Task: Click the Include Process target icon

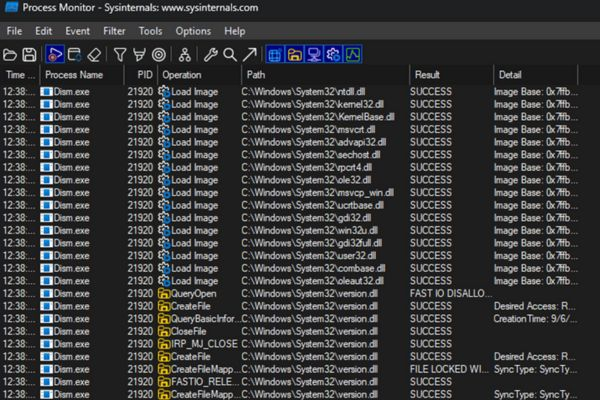Action: click(158, 54)
